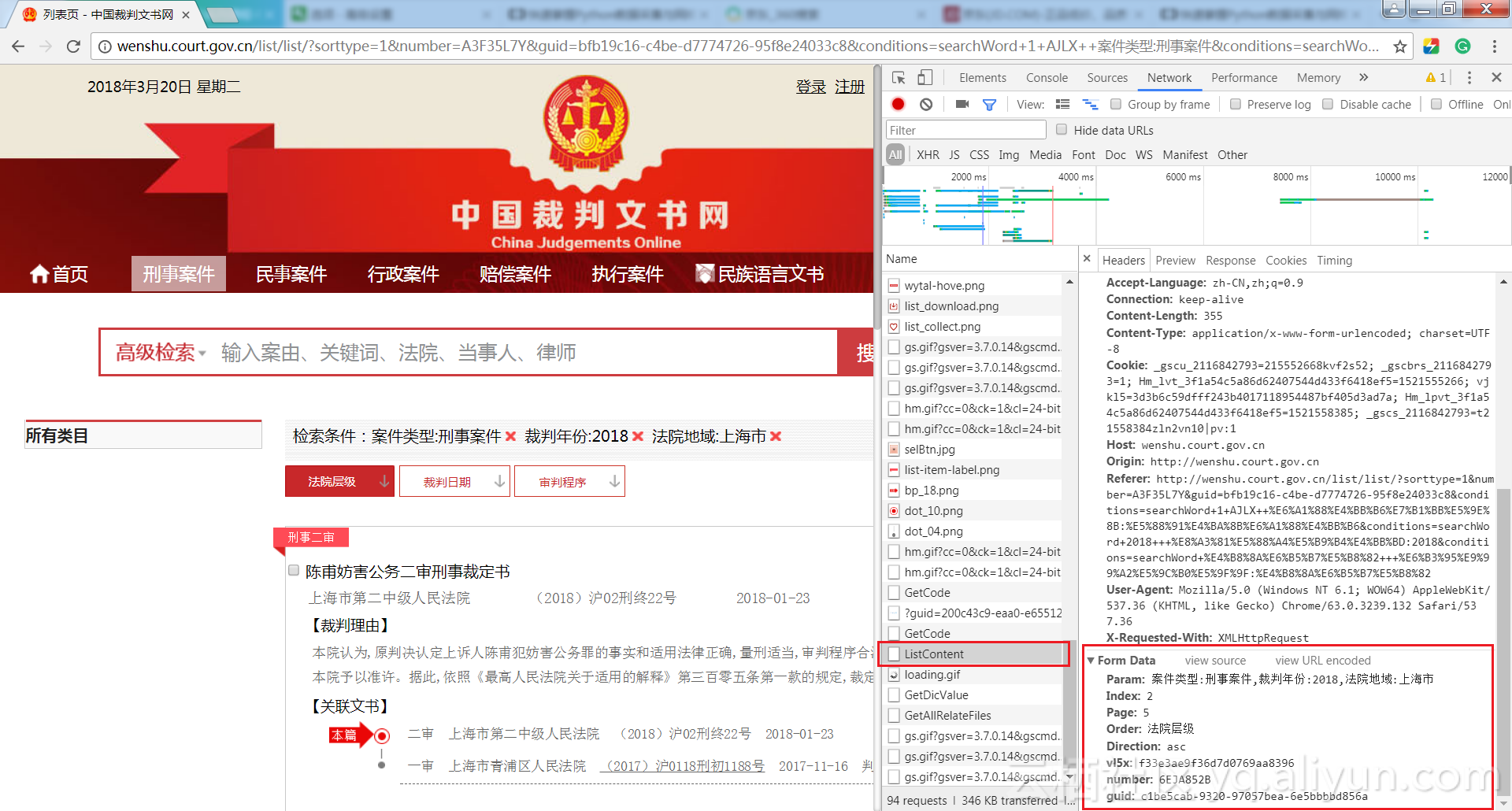Sort results by 裁判日期

point(454,481)
